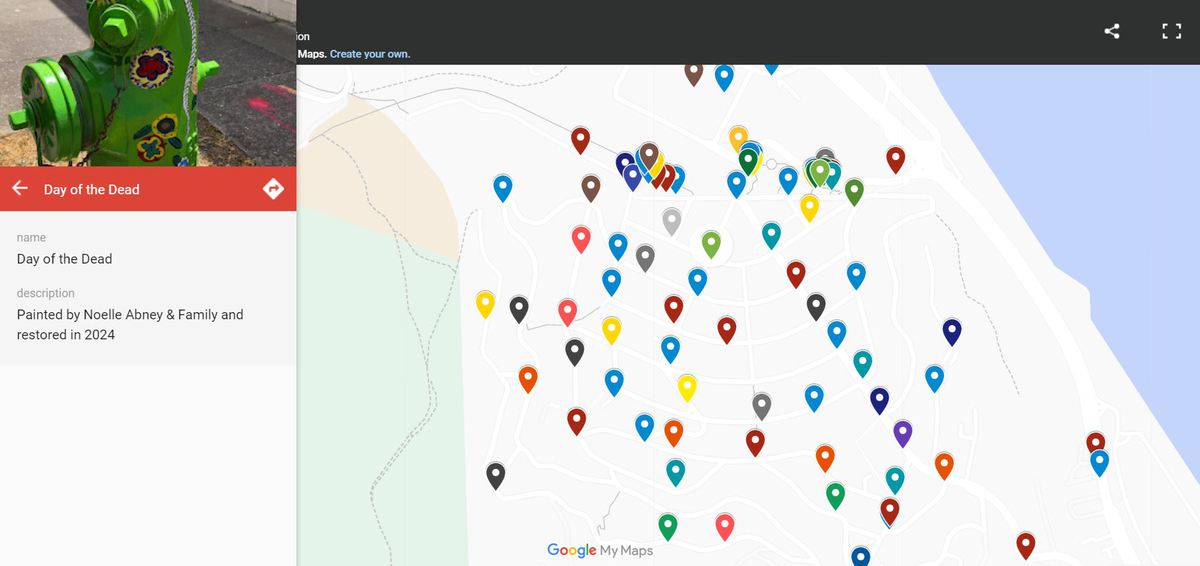This screenshot has height=566, width=1200.
Task: Open the "Create your own" link
Action: (370, 54)
